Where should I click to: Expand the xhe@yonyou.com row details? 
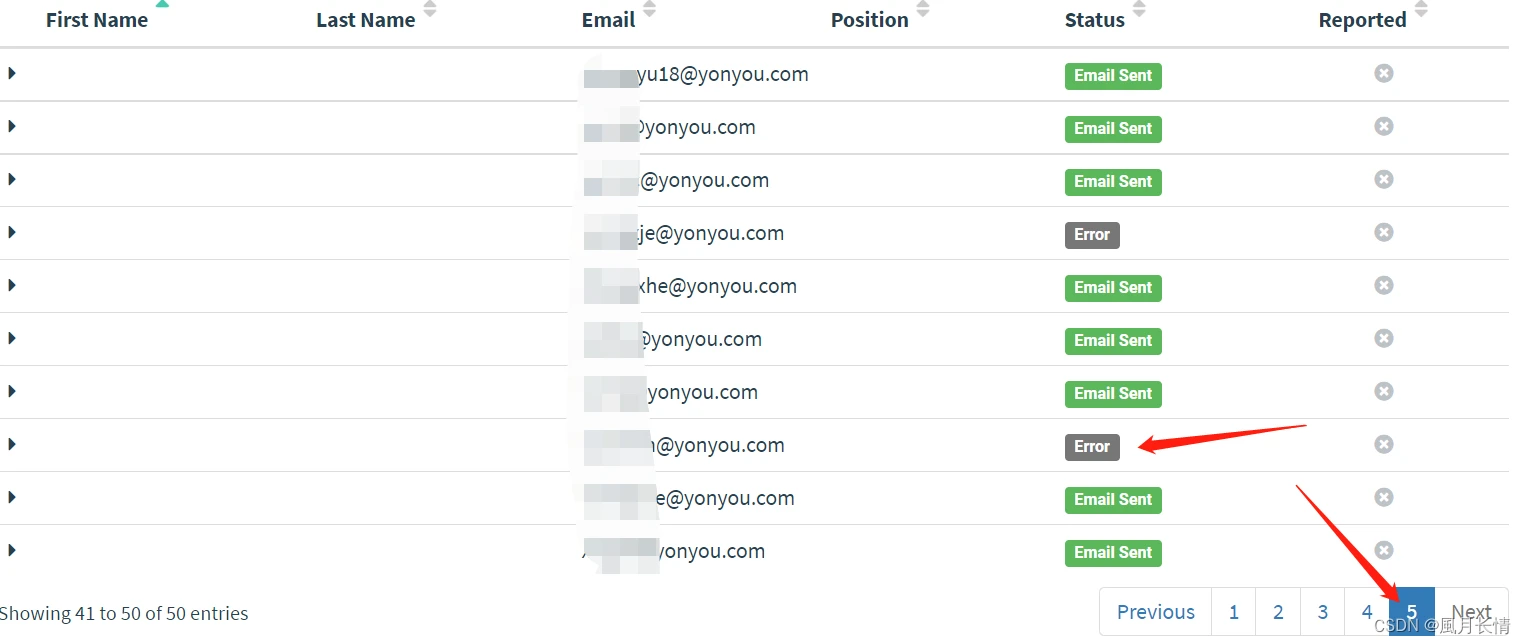pyautogui.click(x=12, y=285)
